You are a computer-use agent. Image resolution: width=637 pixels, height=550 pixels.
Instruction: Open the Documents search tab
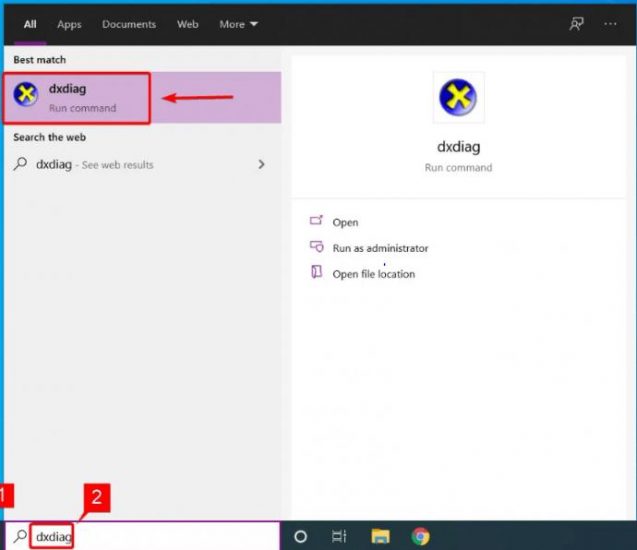[x=129, y=24]
